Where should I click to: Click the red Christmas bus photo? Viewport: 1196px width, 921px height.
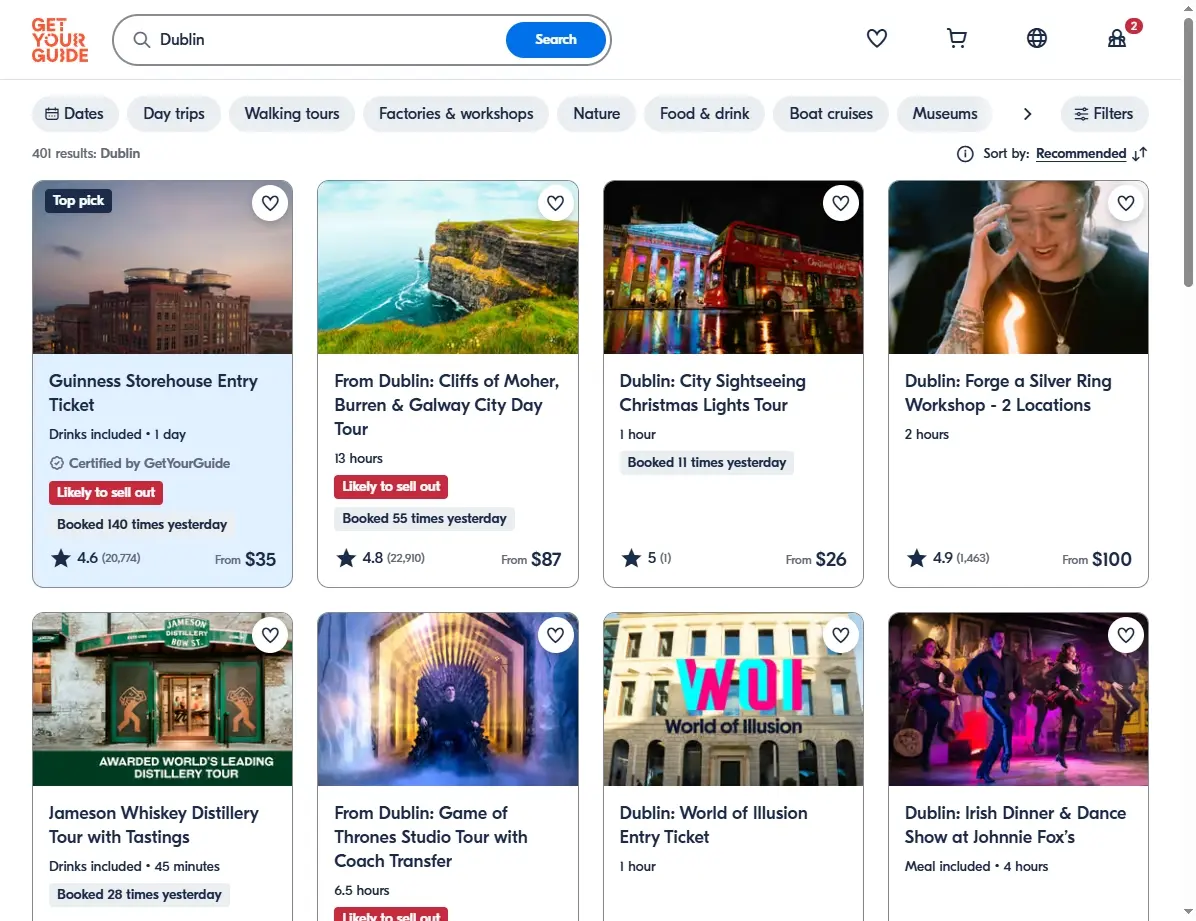[x=733, y=267]
